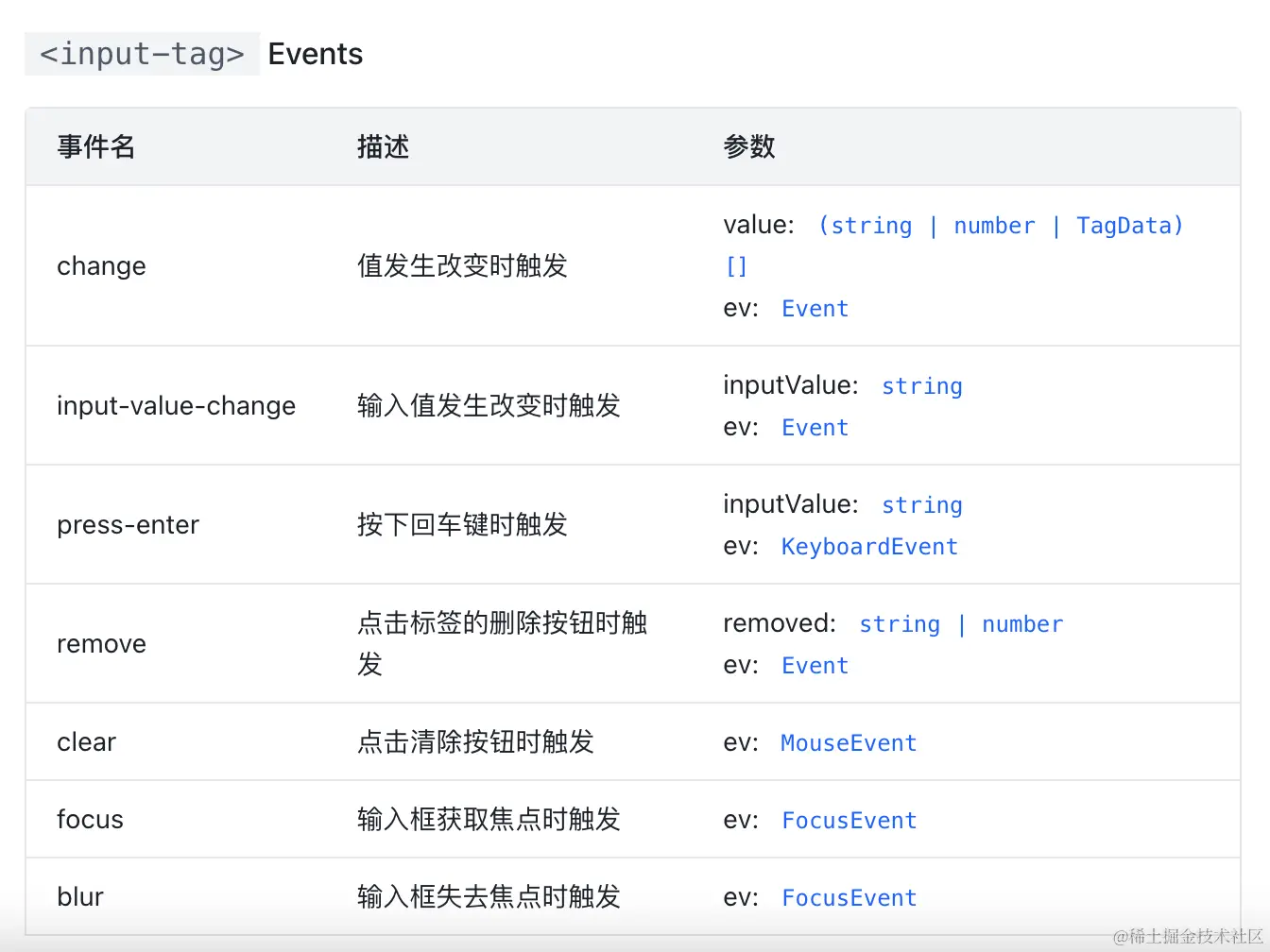Click string type in input-value-change row
Image resolution: width=1270 pixels, height=952 pixels.
921,386
